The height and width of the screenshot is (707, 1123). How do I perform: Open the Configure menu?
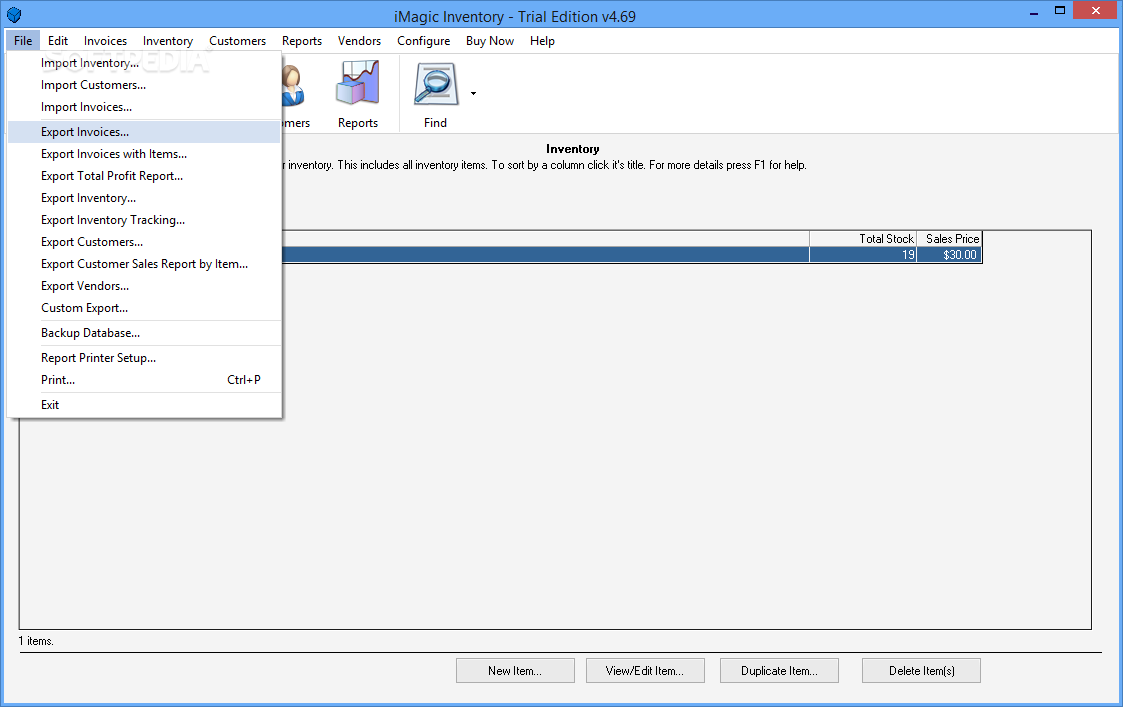423,41
